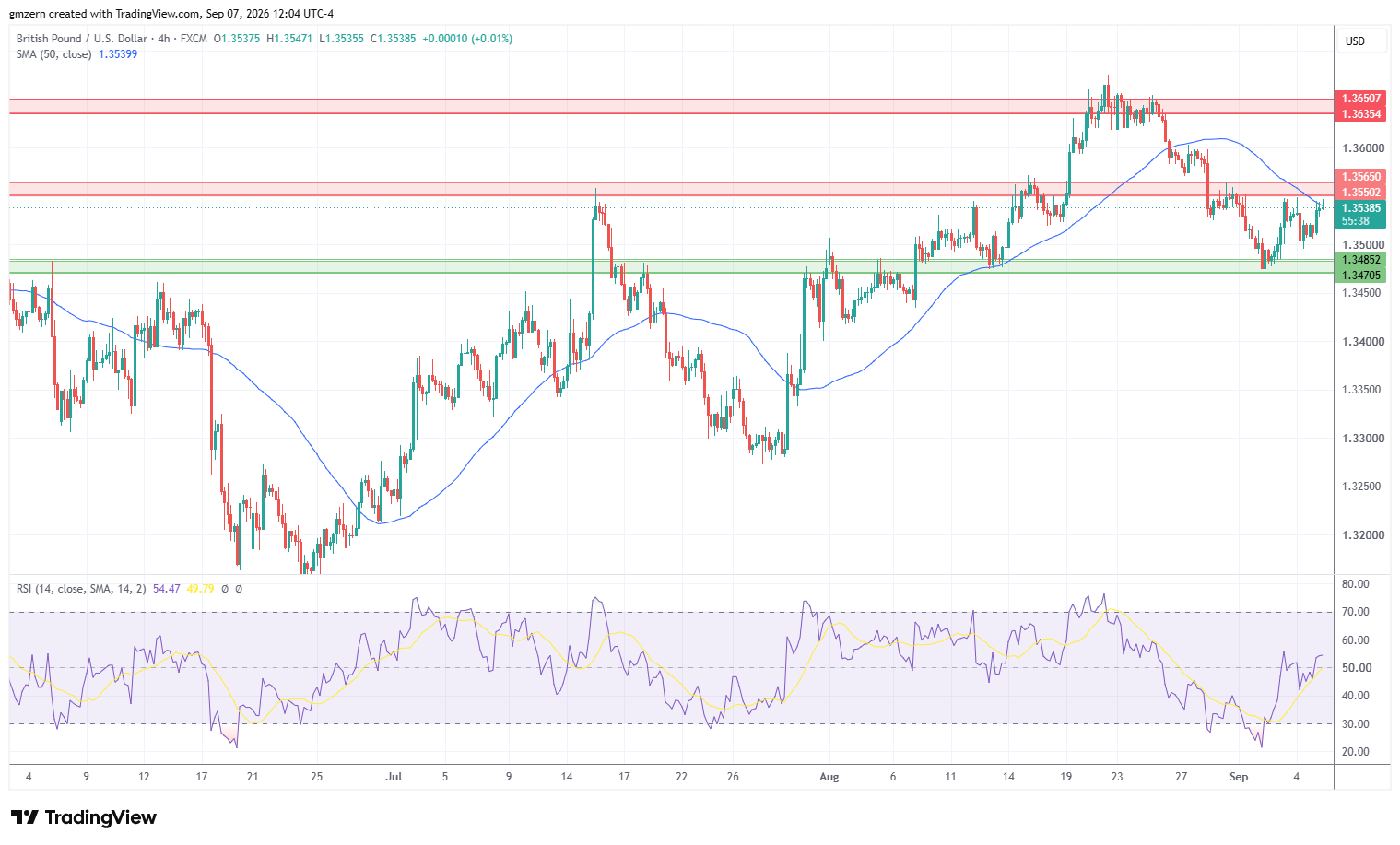Click the header text 'gmzern created with TradingView.com'
Viewport: 1400px width, 845px height.
click(104, 14)
